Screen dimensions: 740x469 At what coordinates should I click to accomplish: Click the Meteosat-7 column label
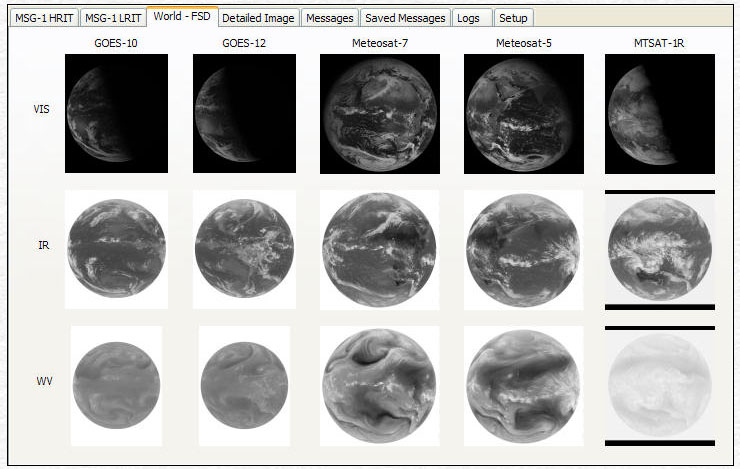click(380, 43)
